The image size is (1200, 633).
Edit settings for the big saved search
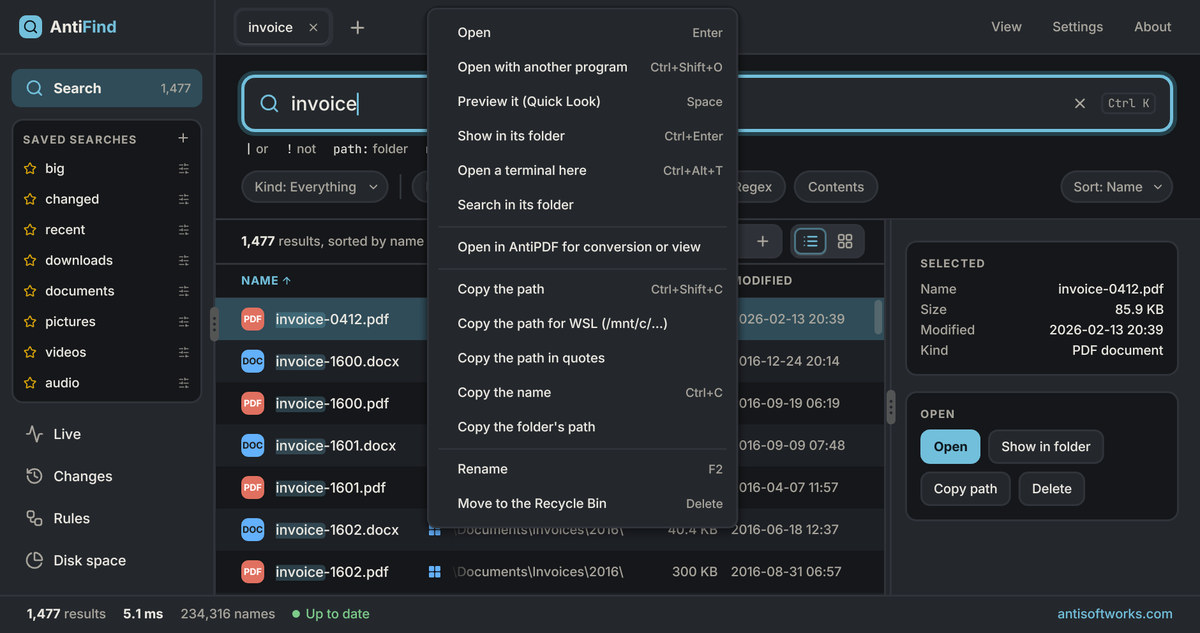(x=183, y=168)
